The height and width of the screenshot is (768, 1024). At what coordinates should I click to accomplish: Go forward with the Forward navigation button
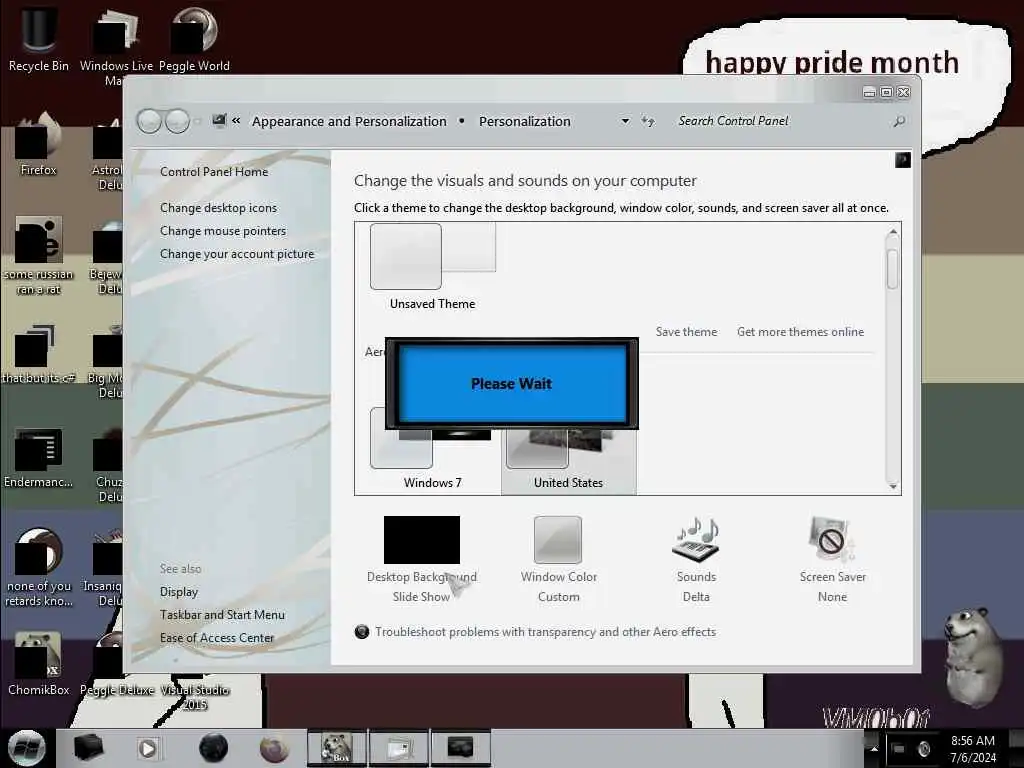[177, 121]
